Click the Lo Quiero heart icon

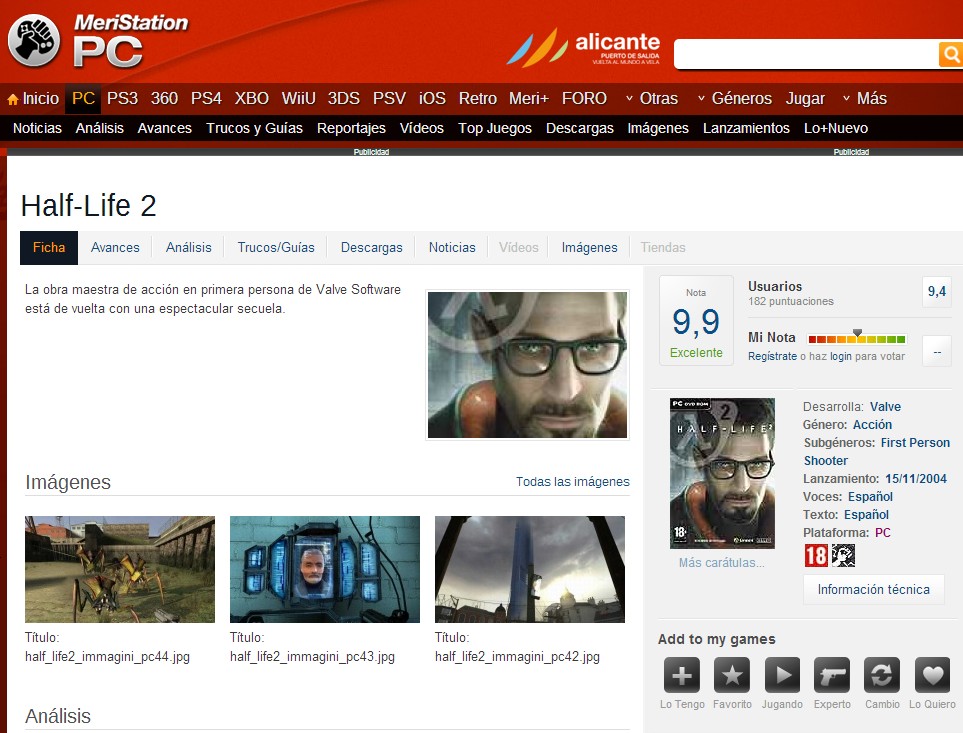point(932,675)
